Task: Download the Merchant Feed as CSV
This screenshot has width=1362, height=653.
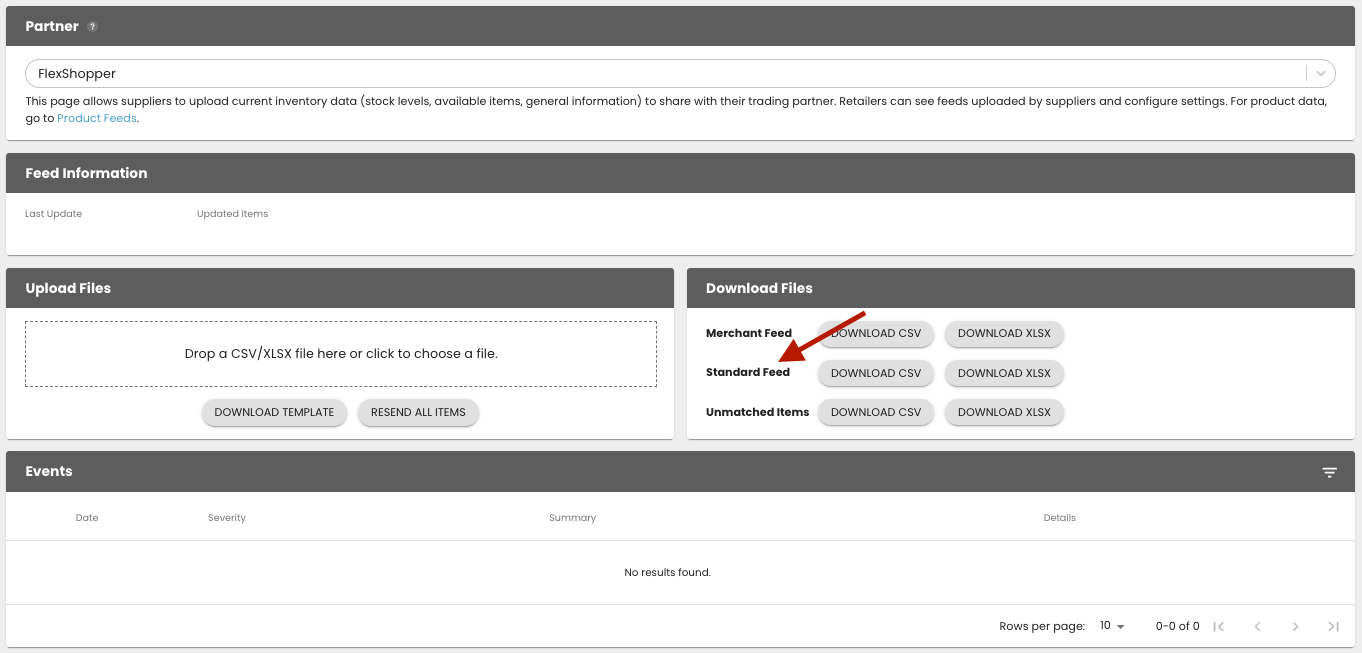Action: (876, 333)
